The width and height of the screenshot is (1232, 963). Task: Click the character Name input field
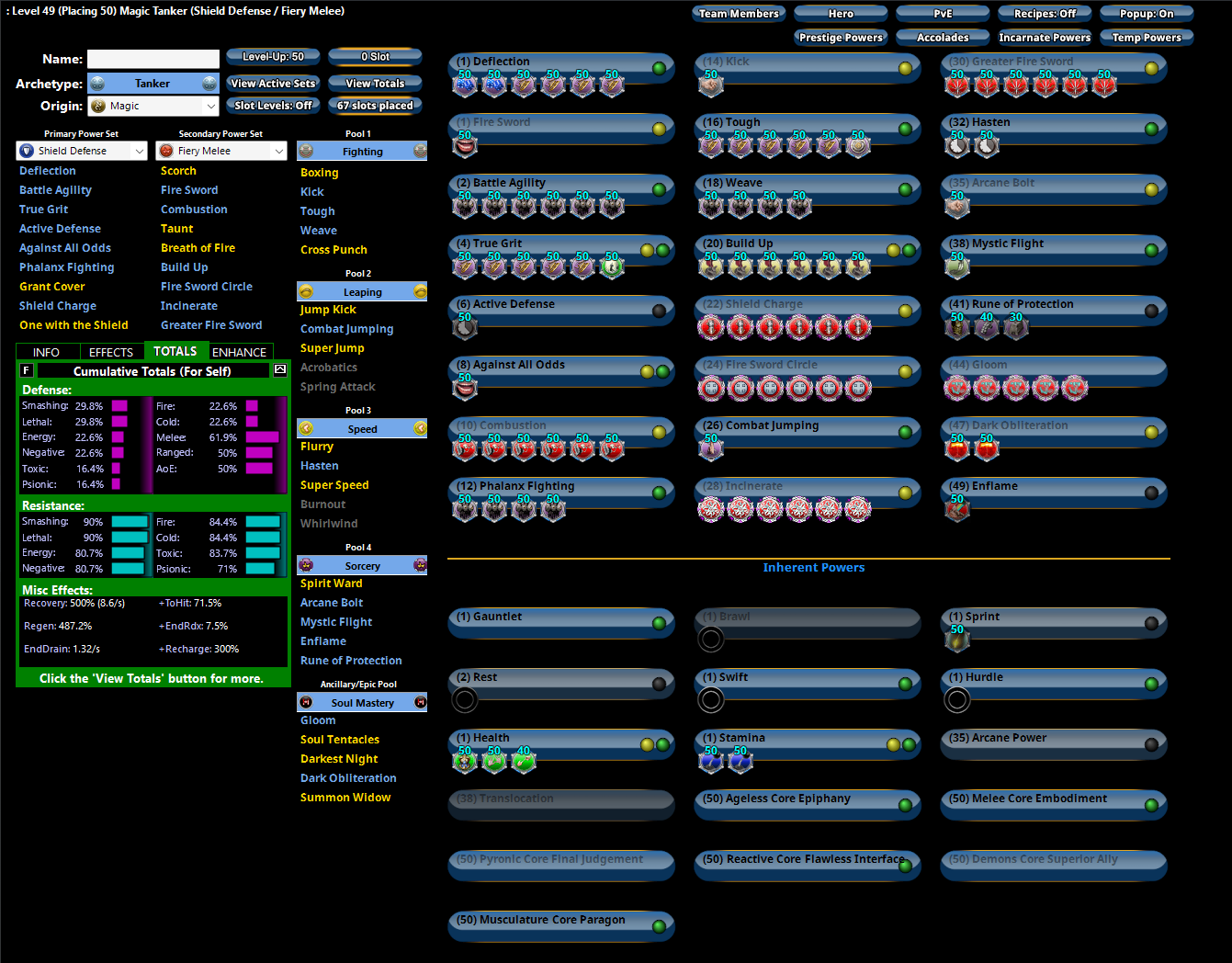pyautogui.click(x=153, y=59)
